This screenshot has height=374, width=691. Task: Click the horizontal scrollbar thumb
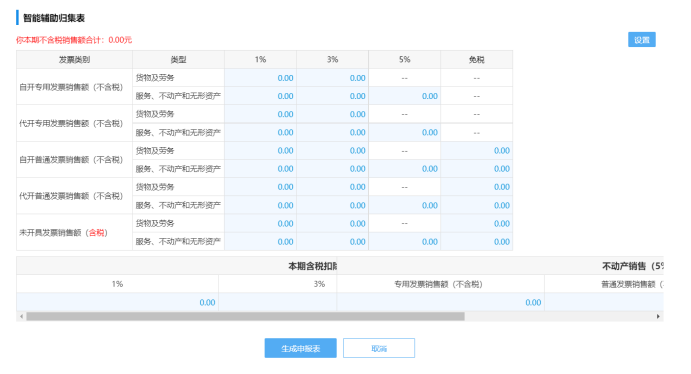click(x=245, y=316)
